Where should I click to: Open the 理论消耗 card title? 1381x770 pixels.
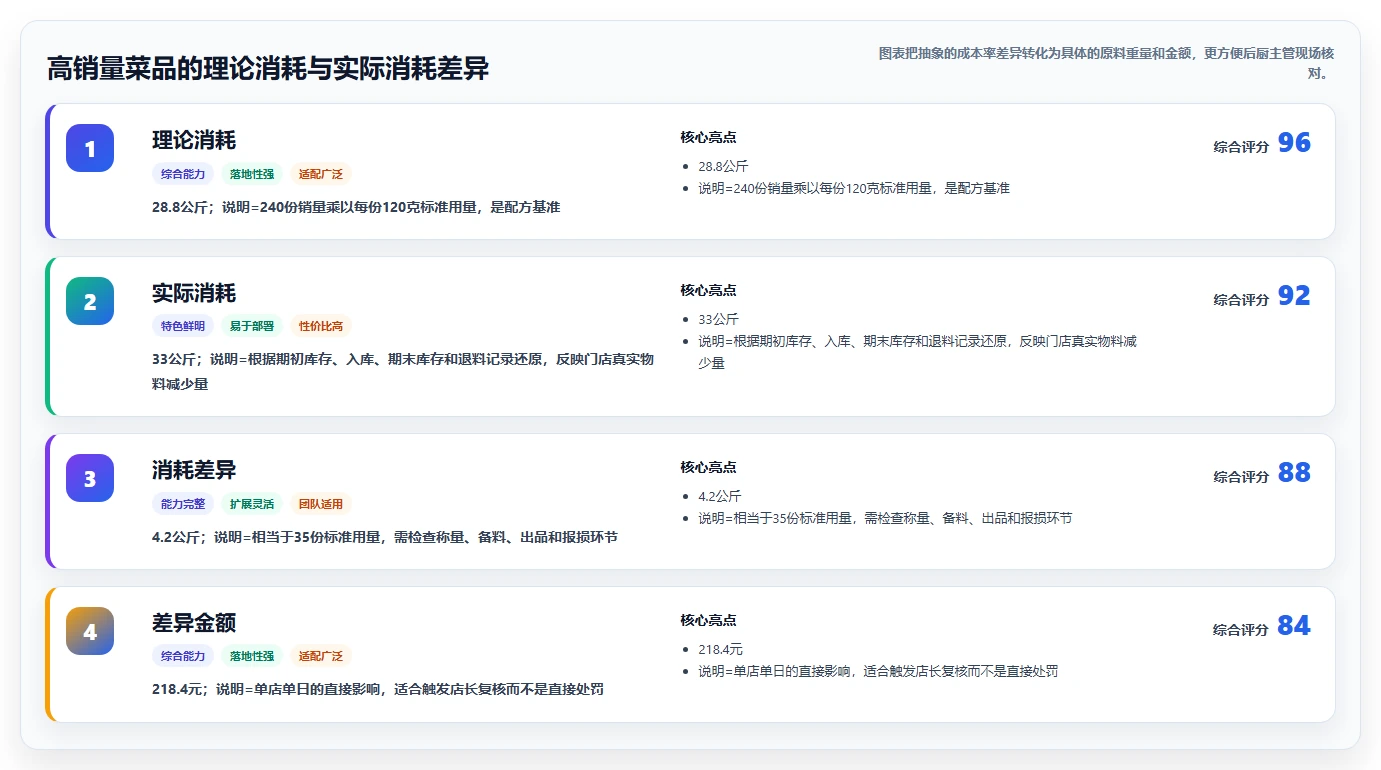click(x=194, y=140)
